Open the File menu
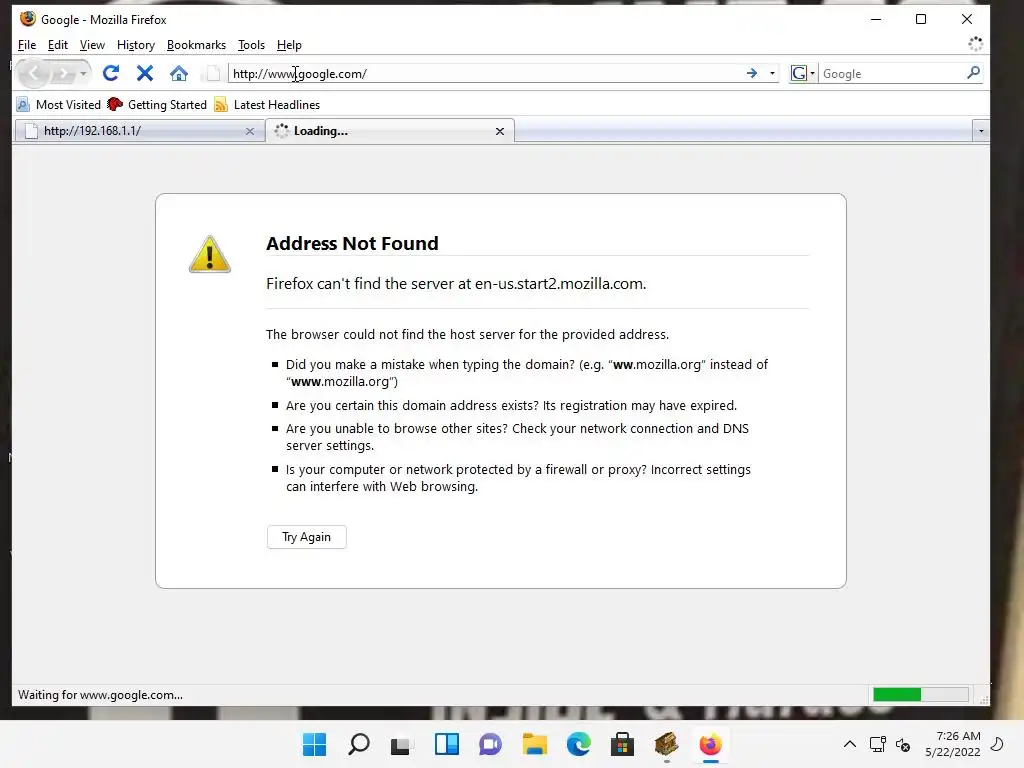The height and width of the screenshot is (768, 1024). (27, 45)
